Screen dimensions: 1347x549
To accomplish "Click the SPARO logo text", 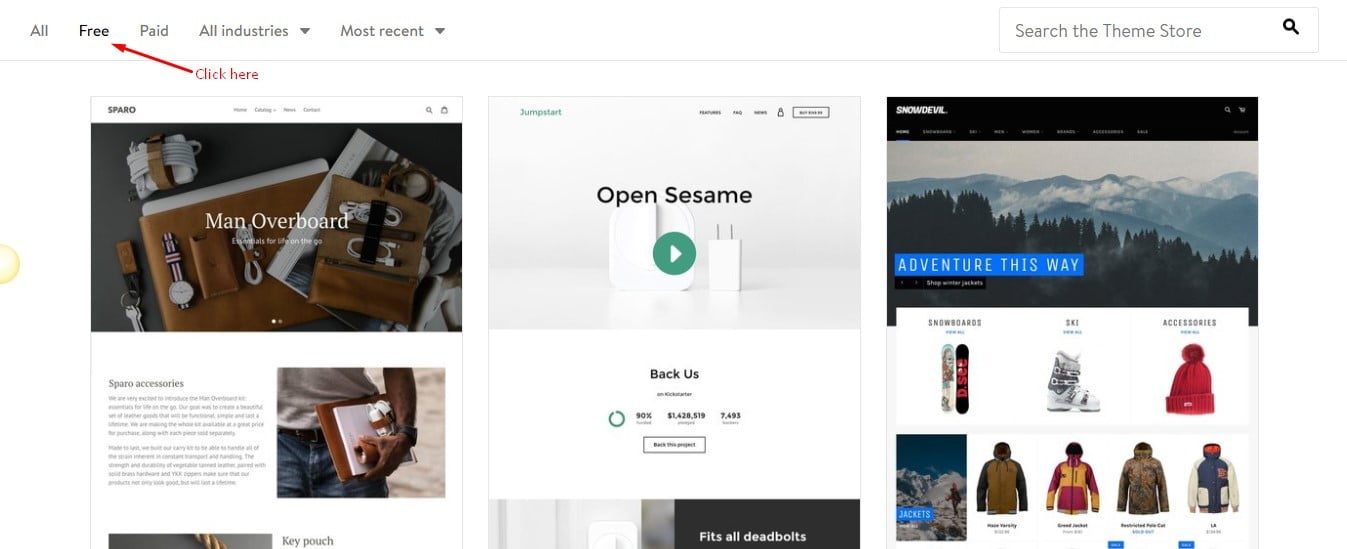I will 121,110.
